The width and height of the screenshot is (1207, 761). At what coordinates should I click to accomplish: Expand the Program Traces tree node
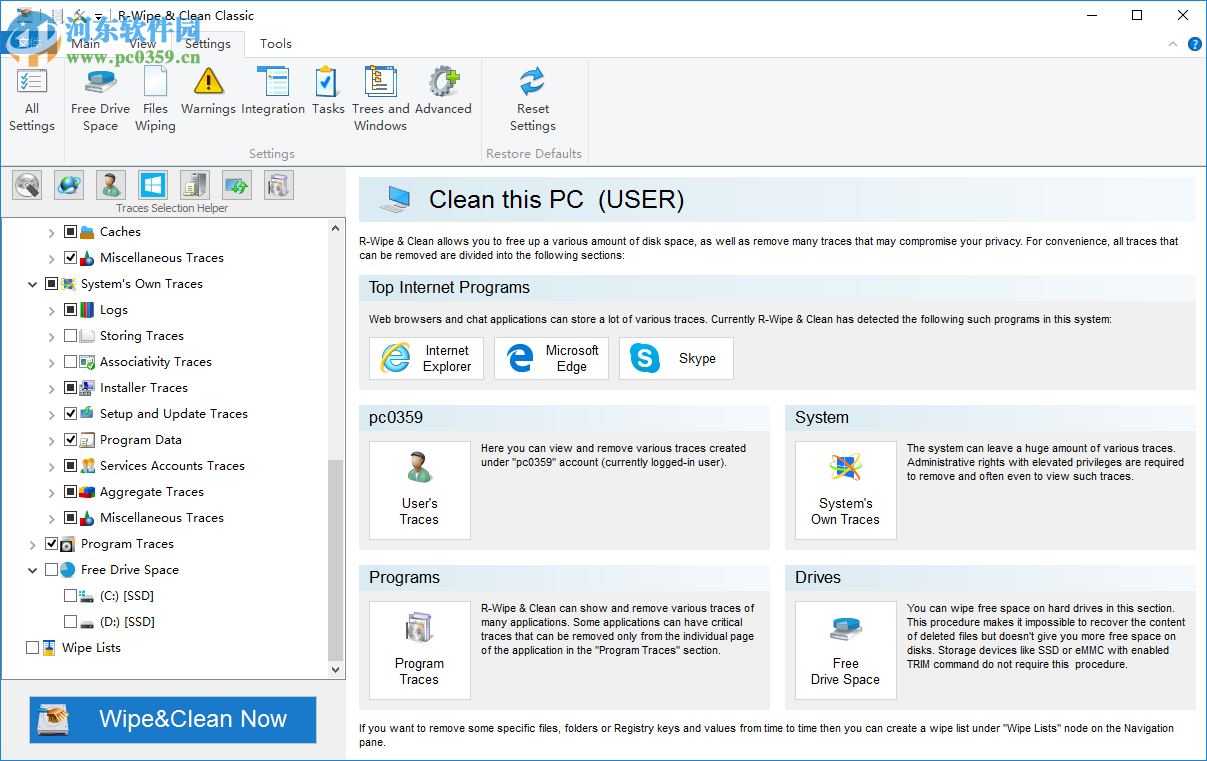pyautogui.click(x=33, y=544)
